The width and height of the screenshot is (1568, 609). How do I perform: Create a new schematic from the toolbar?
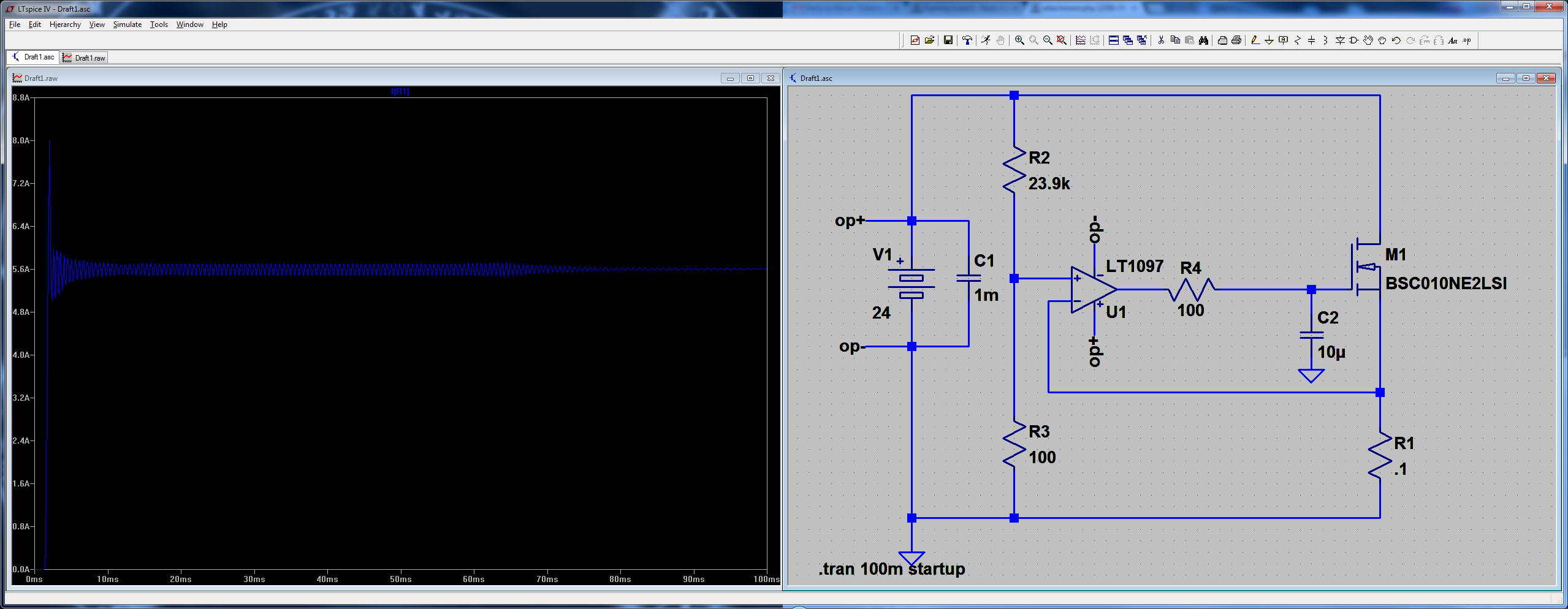click(x=915, y=40)
